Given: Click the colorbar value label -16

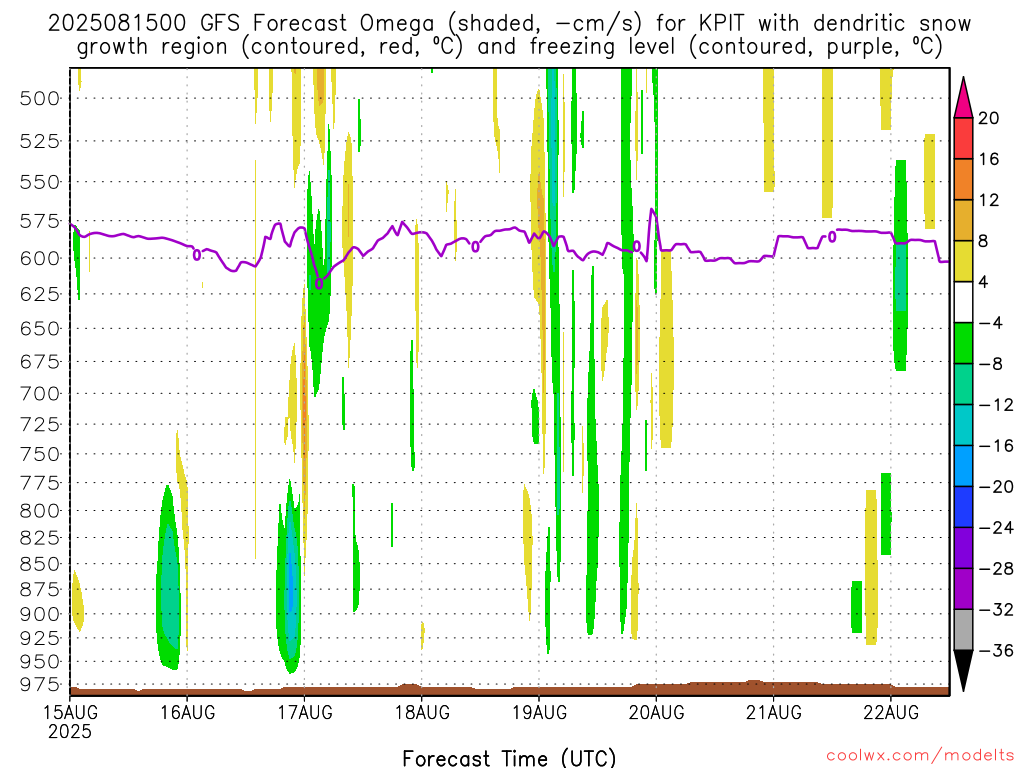Looking at the screenshot, I should click(x=995, y=446).
